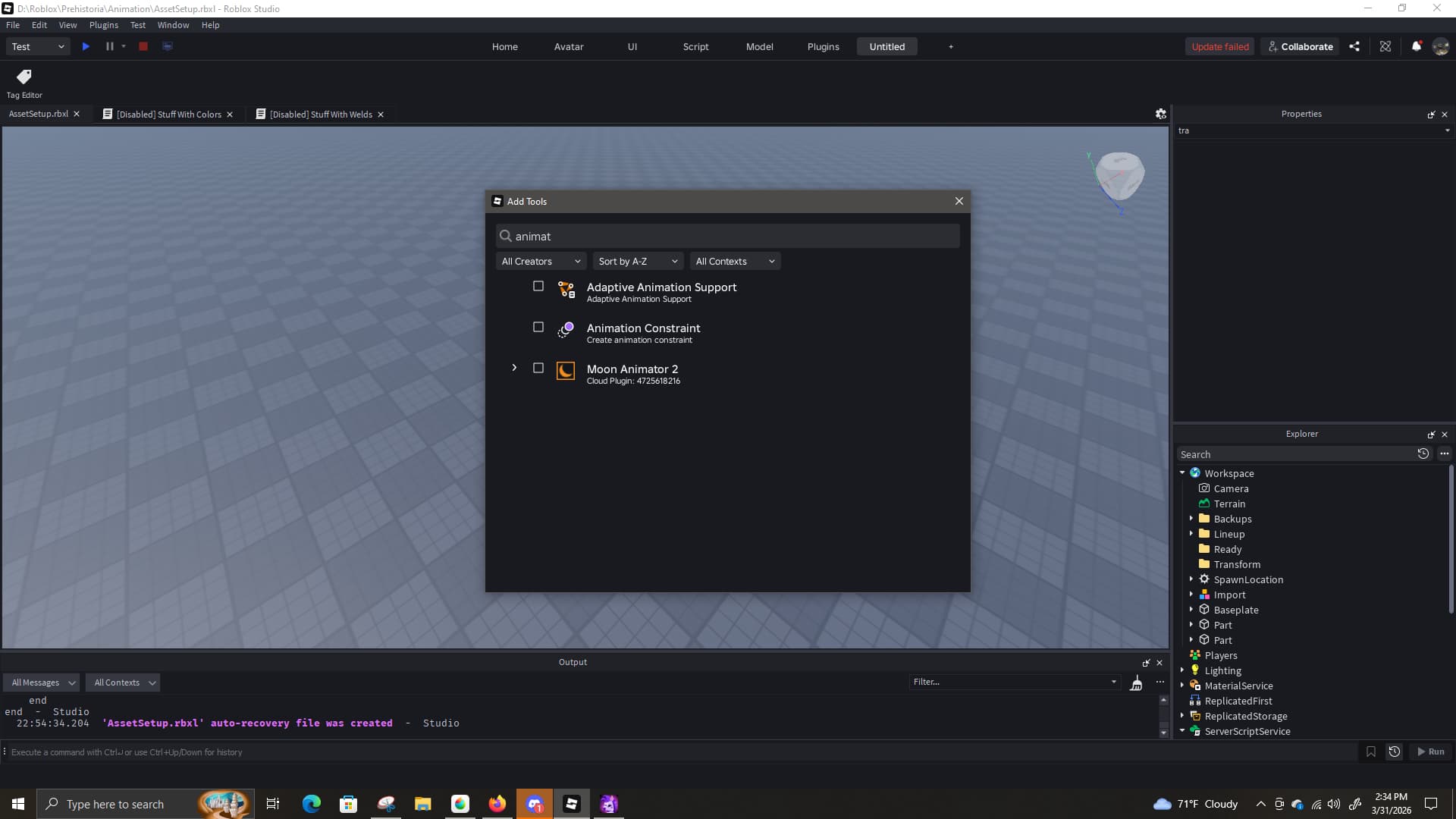Select the Baseplate item in Explorer
The height and width of the screenshot is (819, 1456).
point(1235,610)
